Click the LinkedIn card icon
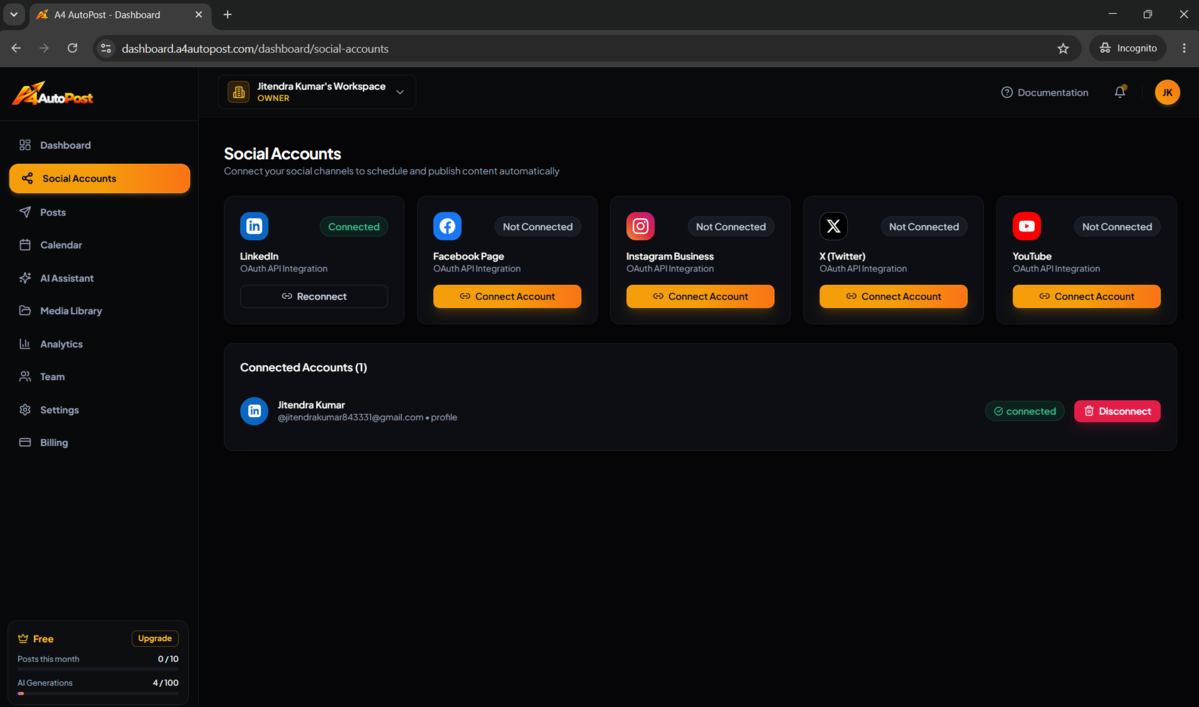This screenshot has height=707, width=1199. click(x=254, y=226)
